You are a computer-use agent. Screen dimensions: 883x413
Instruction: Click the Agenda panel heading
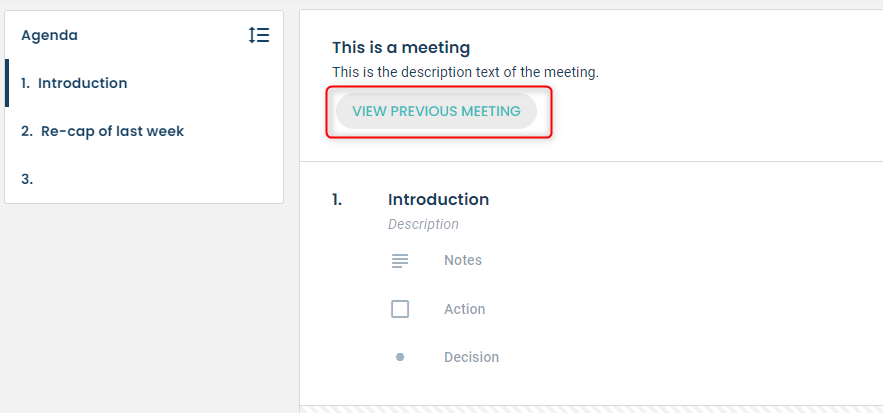click(50, 35)
